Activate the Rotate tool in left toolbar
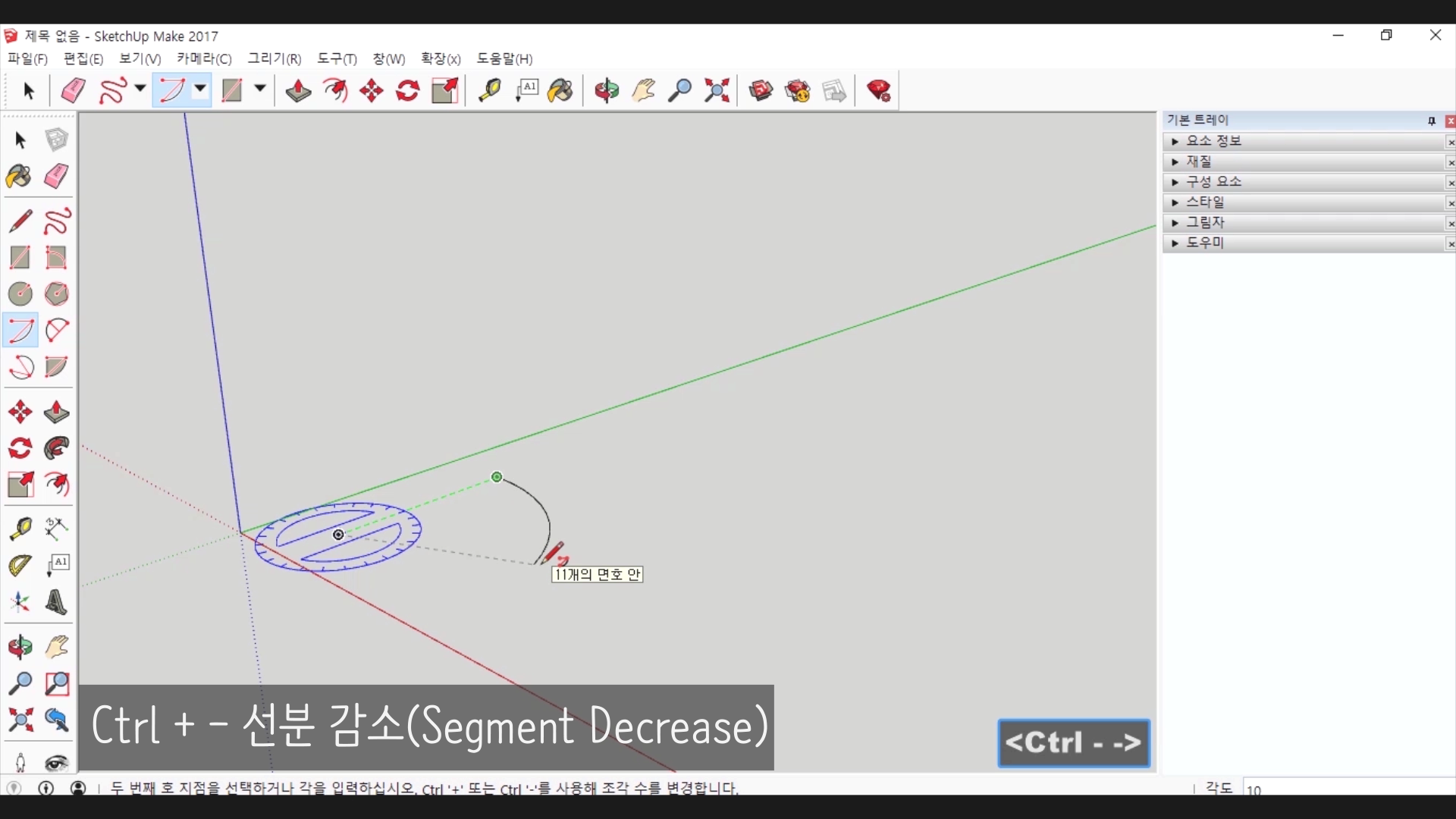 click(x=20, y=448)
